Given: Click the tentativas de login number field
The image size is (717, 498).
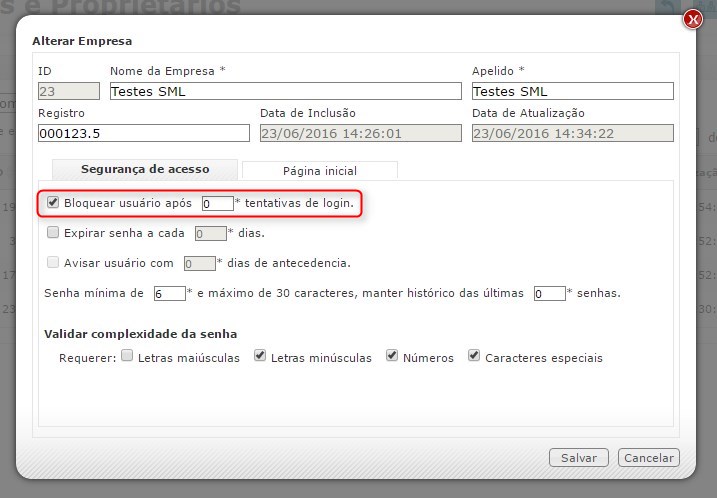Looking at the screenshot, I should click(216, 204).
